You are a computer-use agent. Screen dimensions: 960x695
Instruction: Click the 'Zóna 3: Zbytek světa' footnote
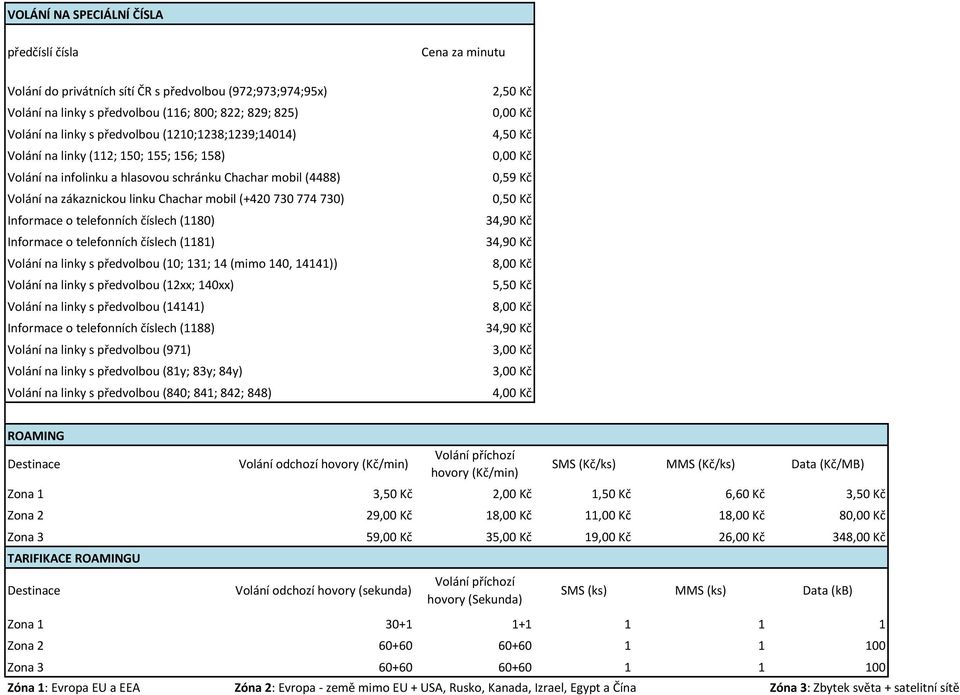pos(864,688)
